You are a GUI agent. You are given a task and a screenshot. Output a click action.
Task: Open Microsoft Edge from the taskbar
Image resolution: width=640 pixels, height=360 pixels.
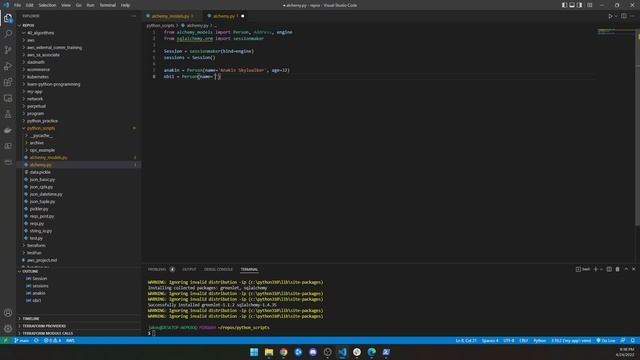(371, 352)
